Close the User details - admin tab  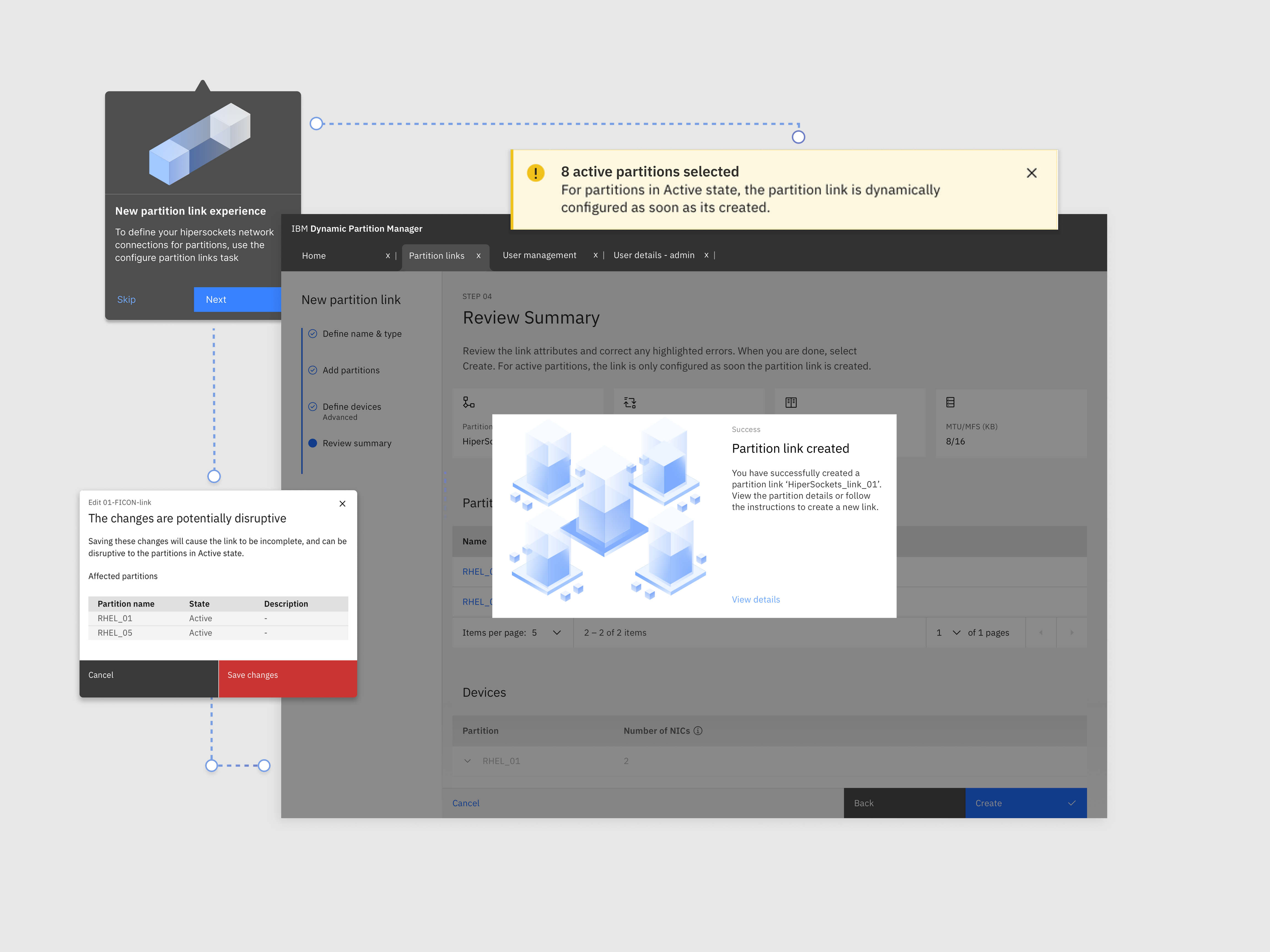coord(706,255)
